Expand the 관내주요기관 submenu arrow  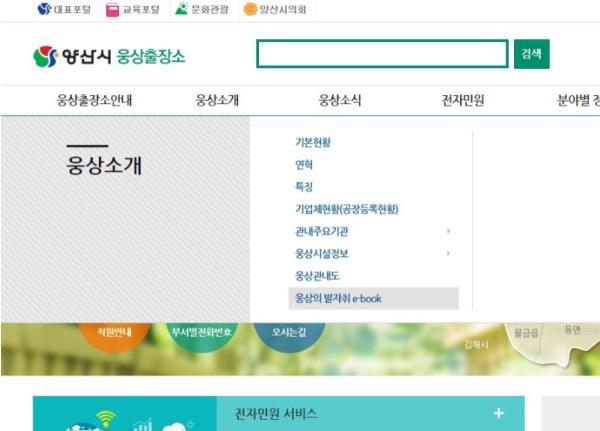(448, 231)
